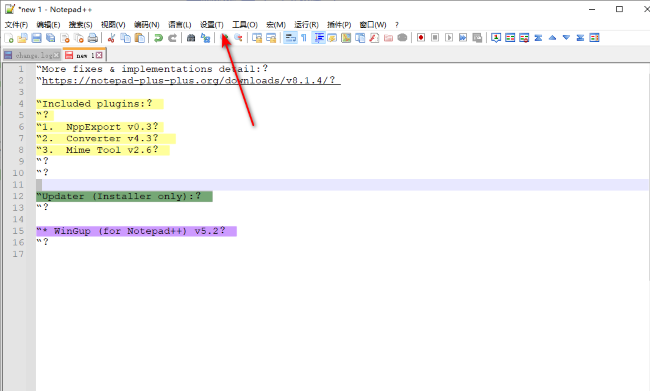Undo the last edit with the green arrow
The image size is (650, 391).
click(158, 38)
